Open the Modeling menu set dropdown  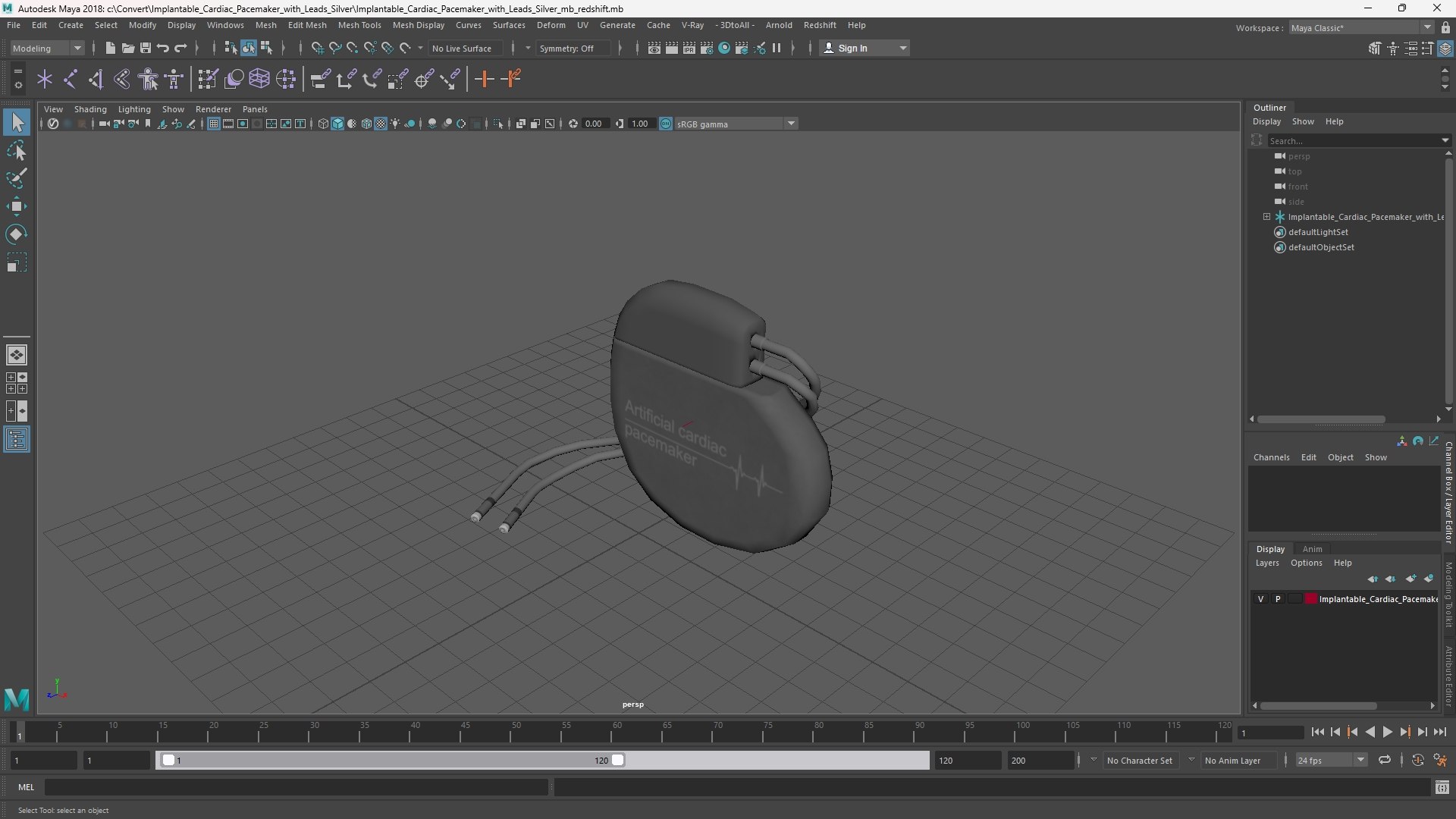pos(46,49)
